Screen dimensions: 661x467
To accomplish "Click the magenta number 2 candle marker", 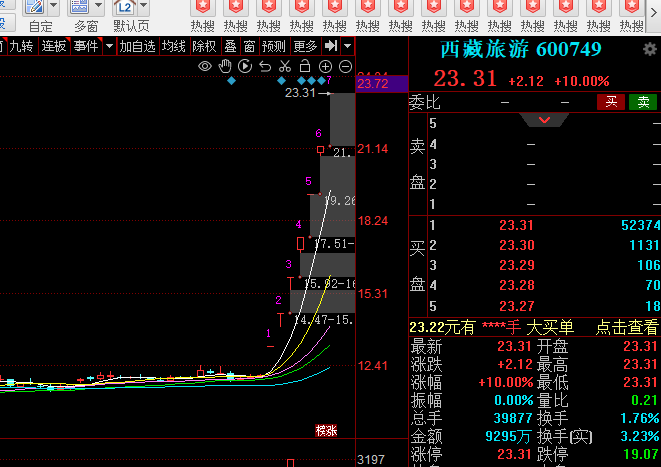I will [x=278, y=300].
